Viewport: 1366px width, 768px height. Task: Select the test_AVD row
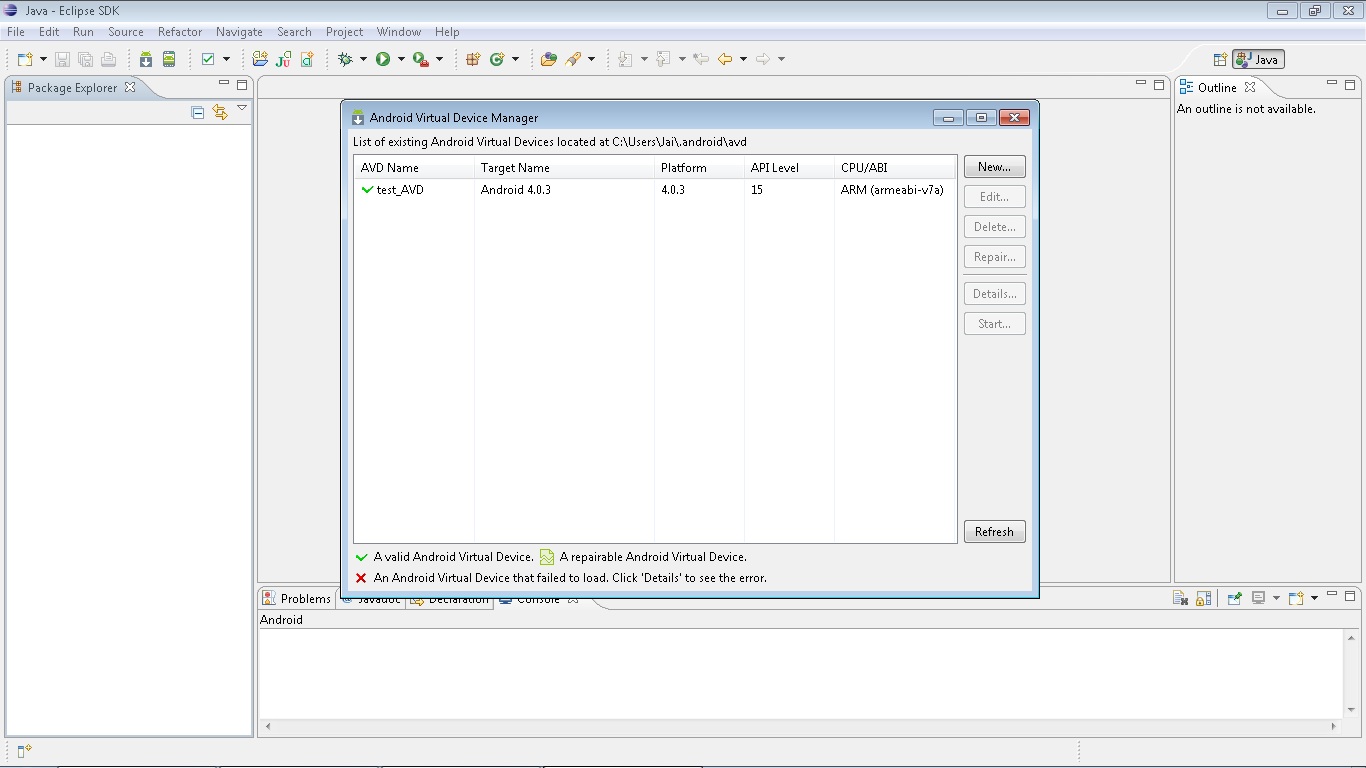(x=655, y=190)
